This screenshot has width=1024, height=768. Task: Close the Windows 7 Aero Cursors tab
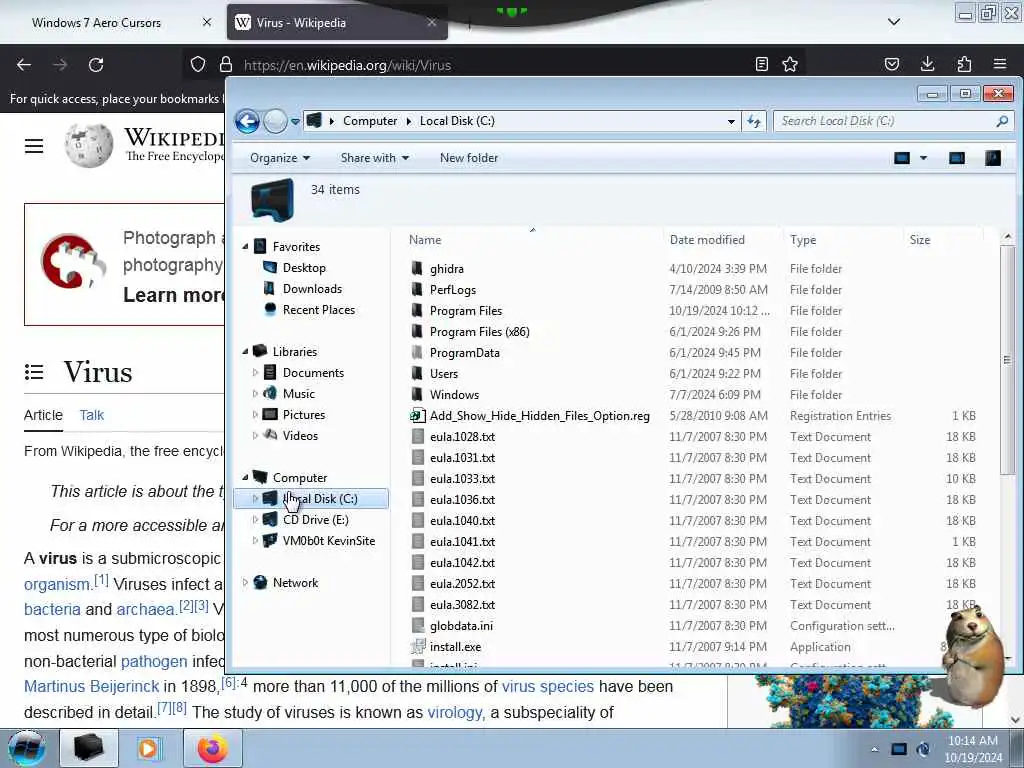coord(207,22)
